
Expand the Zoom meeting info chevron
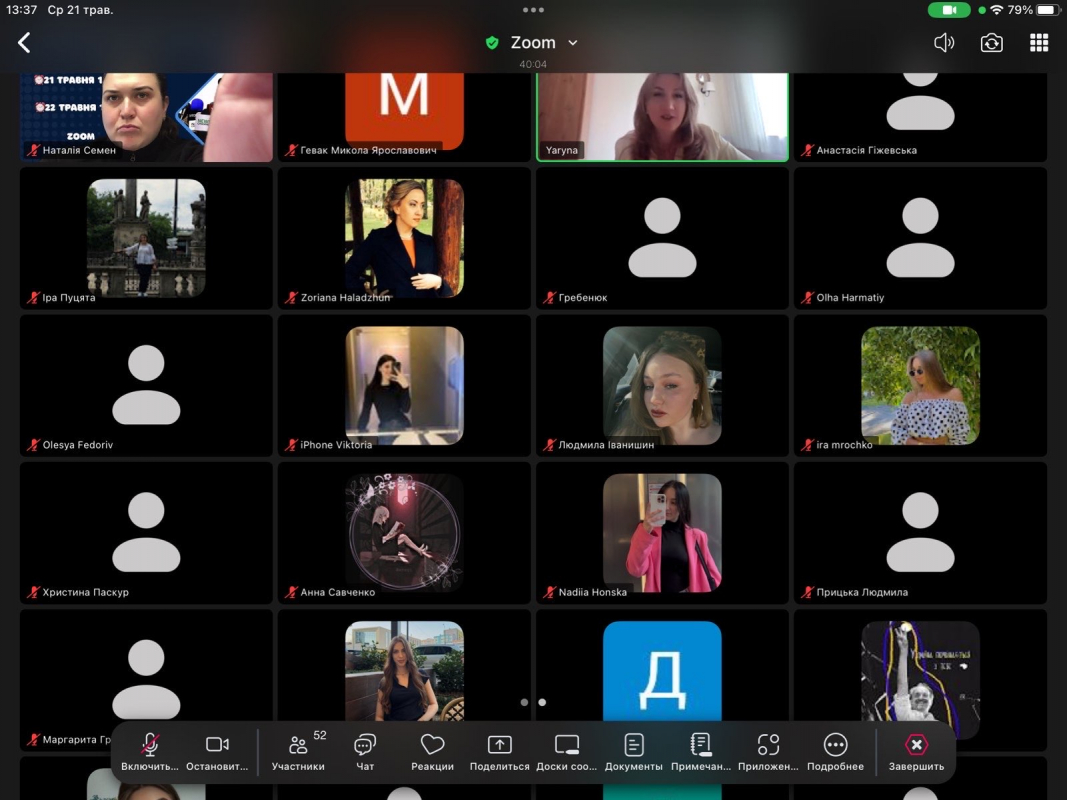click(573, 43)
